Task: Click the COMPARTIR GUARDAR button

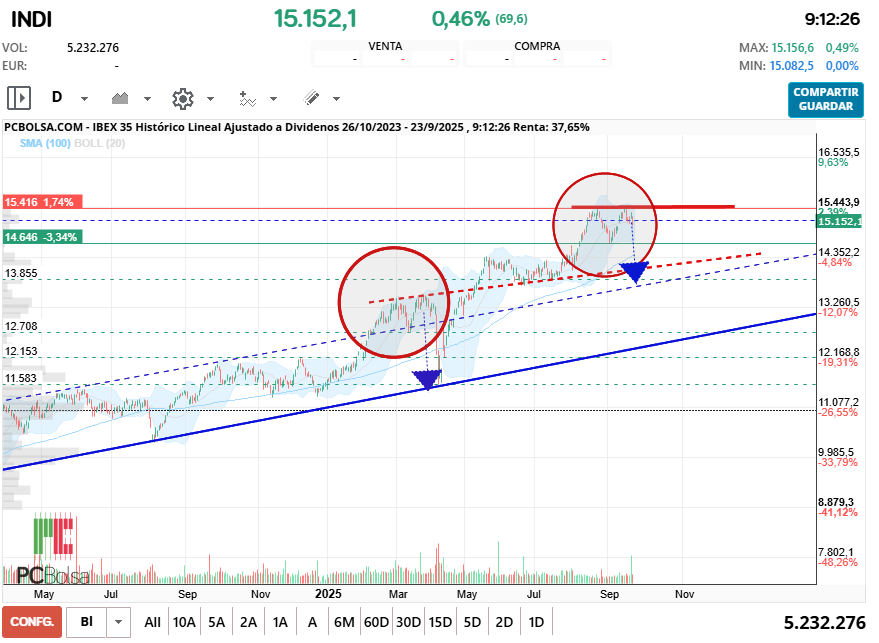Action: point(825,99)
